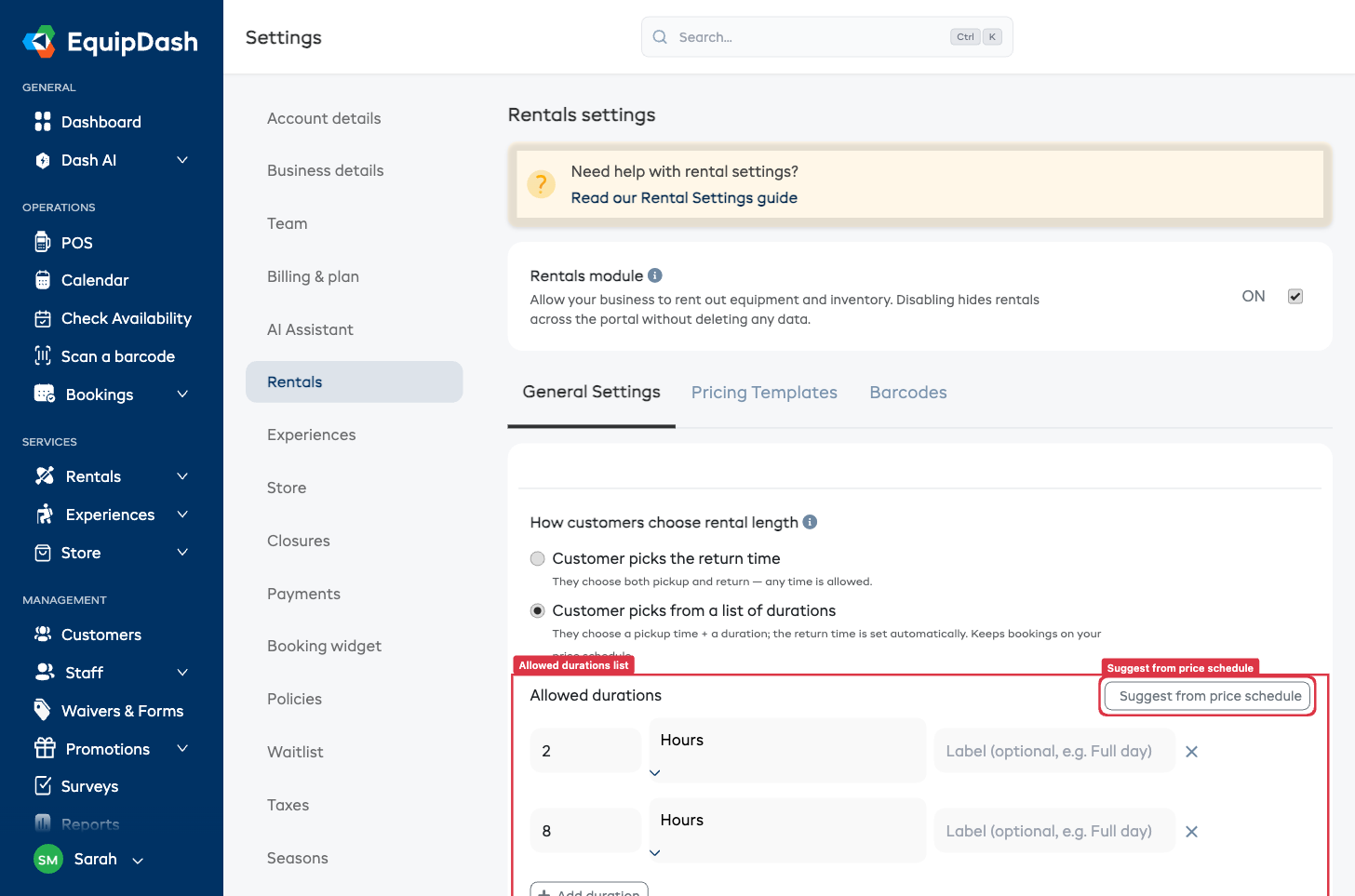
Task: Click the Calendar sidebar icon
Action: (43, 280)
